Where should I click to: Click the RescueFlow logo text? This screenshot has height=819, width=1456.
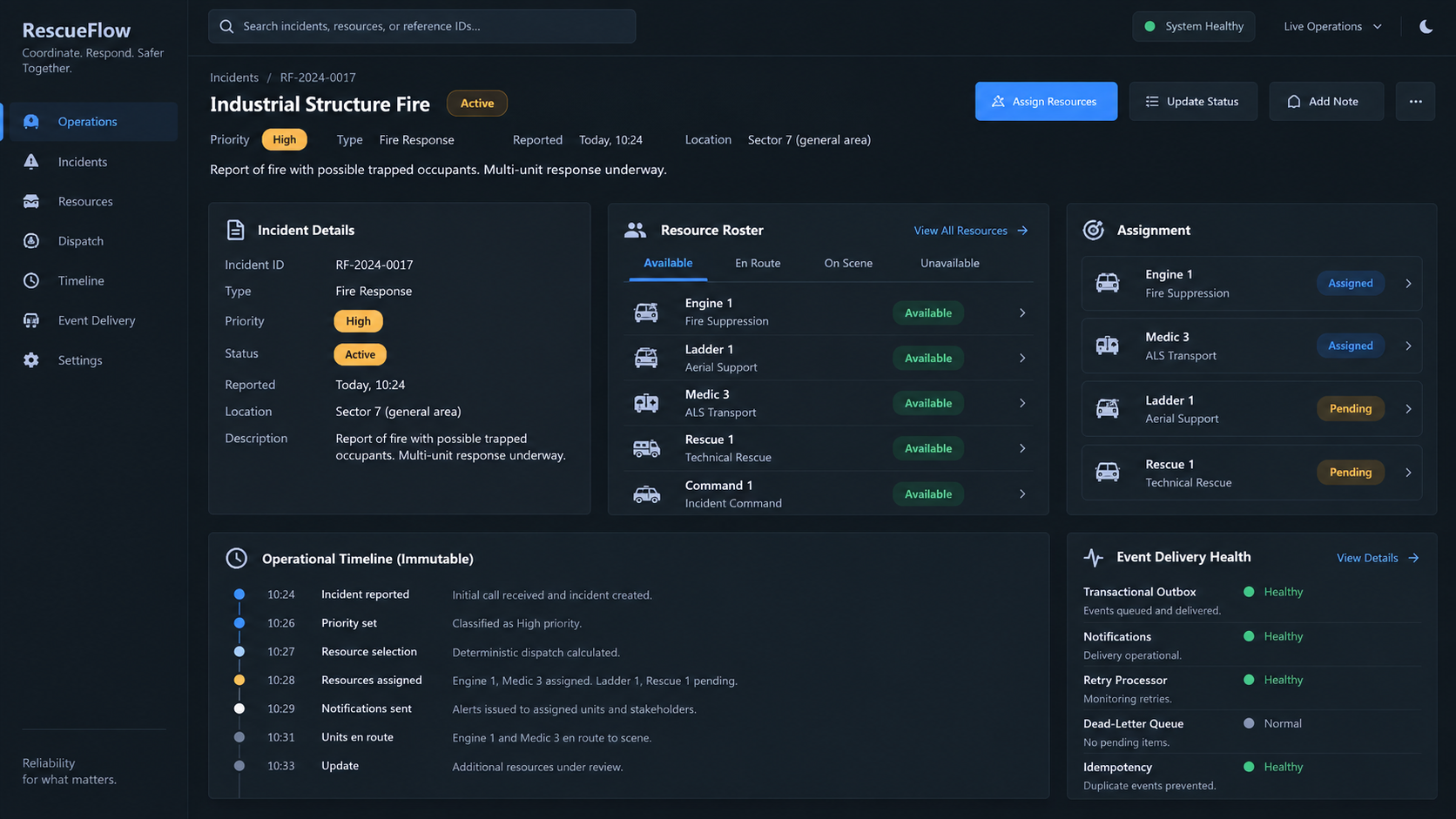coord(77,30)
